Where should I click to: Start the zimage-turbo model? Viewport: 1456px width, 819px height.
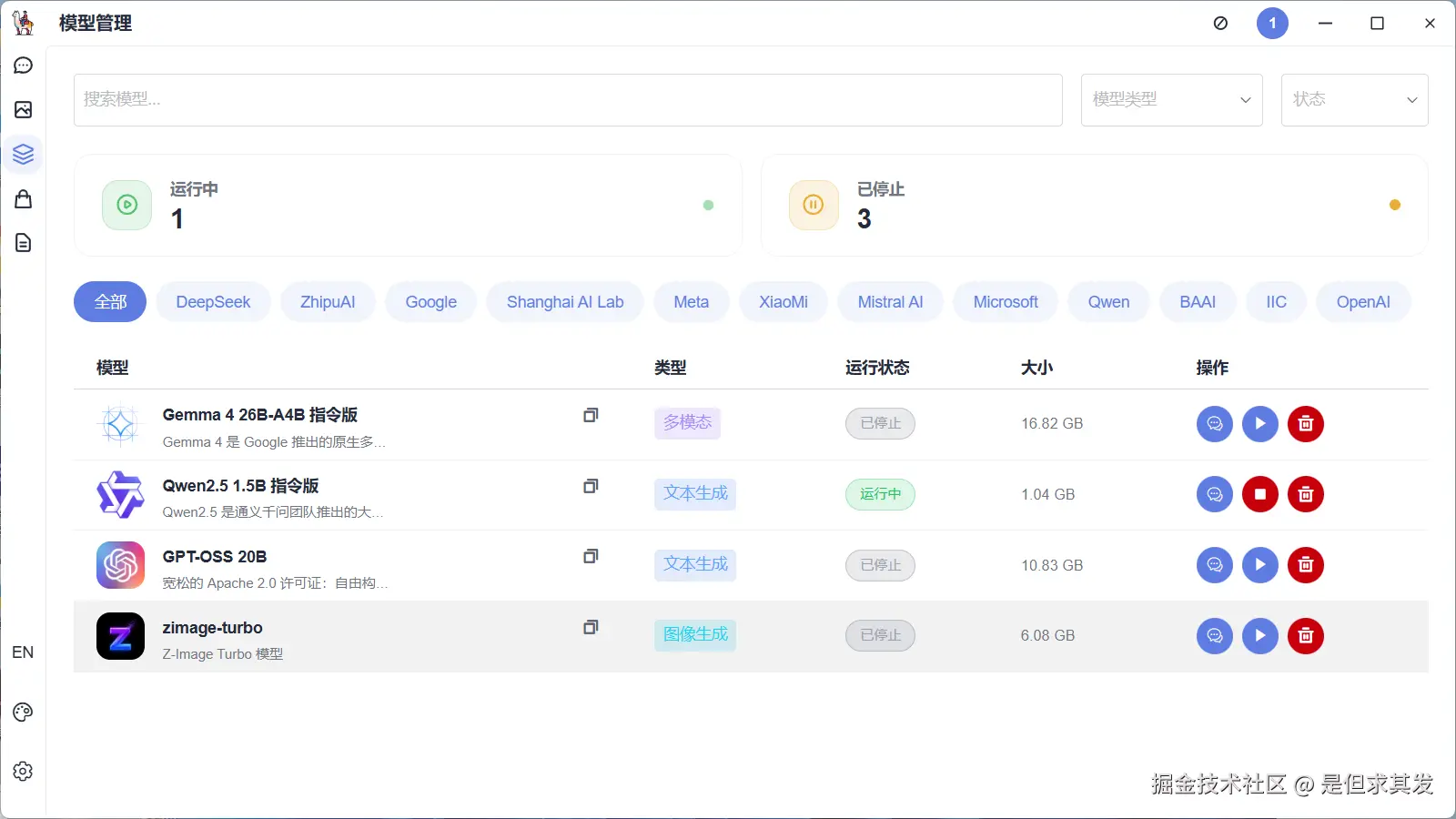1260,636
